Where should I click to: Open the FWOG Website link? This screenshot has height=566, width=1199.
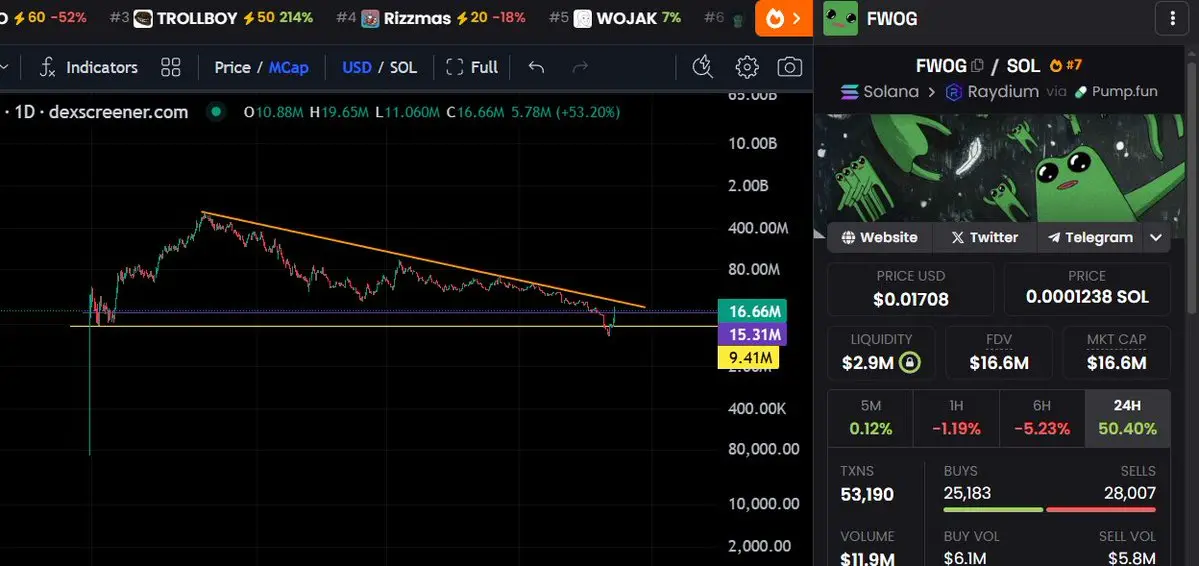tap(879, 237)
